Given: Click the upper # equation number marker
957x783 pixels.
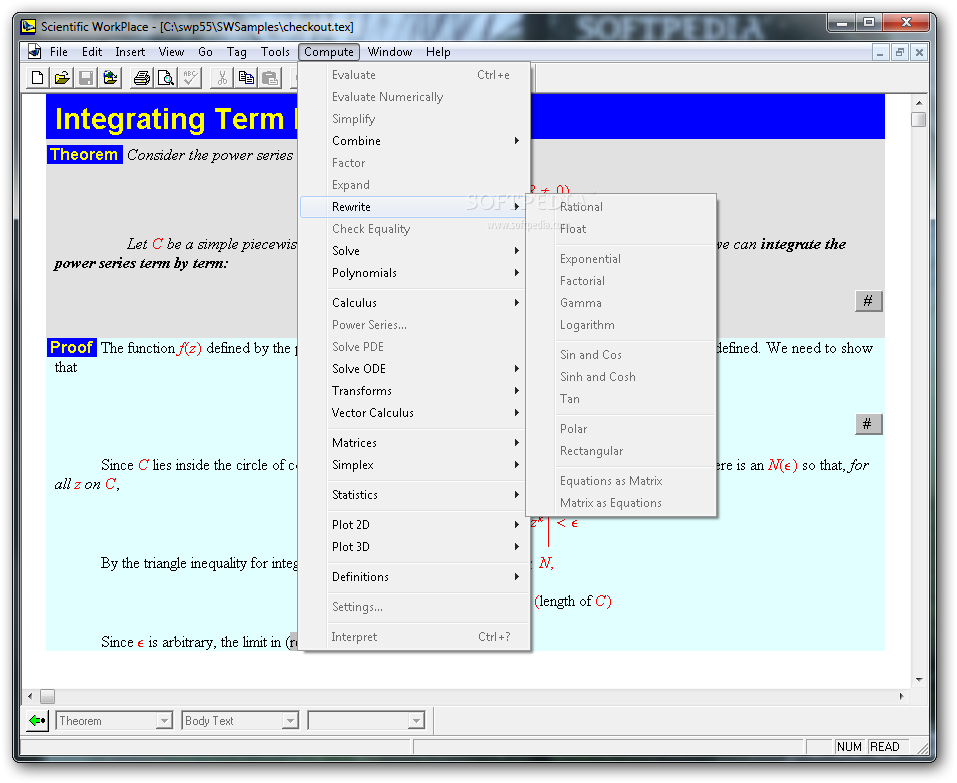Looking at the screenshot, I should (x=868, y=300).
